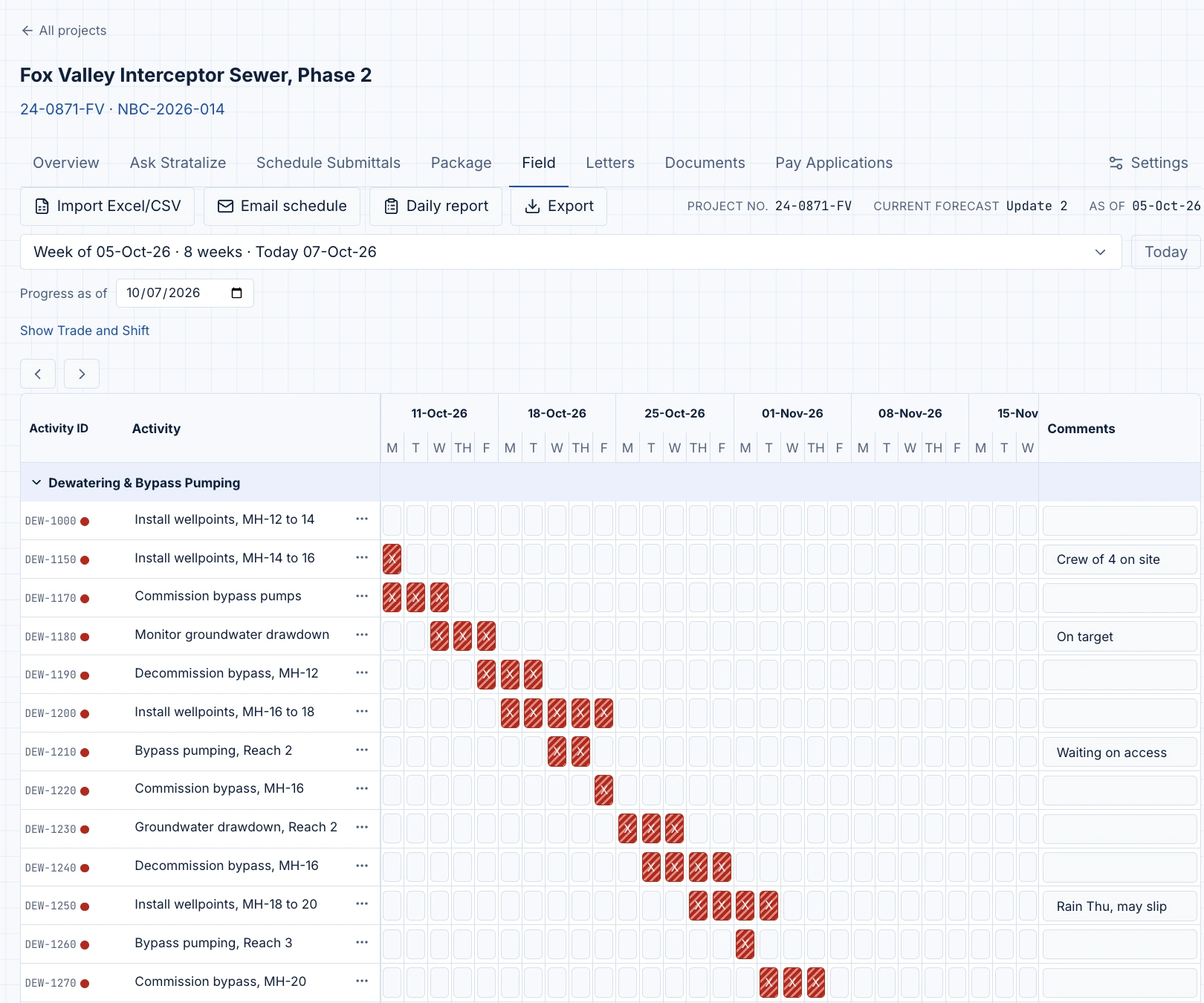Open calendar picker in progress date field

(x=237, y=293)
